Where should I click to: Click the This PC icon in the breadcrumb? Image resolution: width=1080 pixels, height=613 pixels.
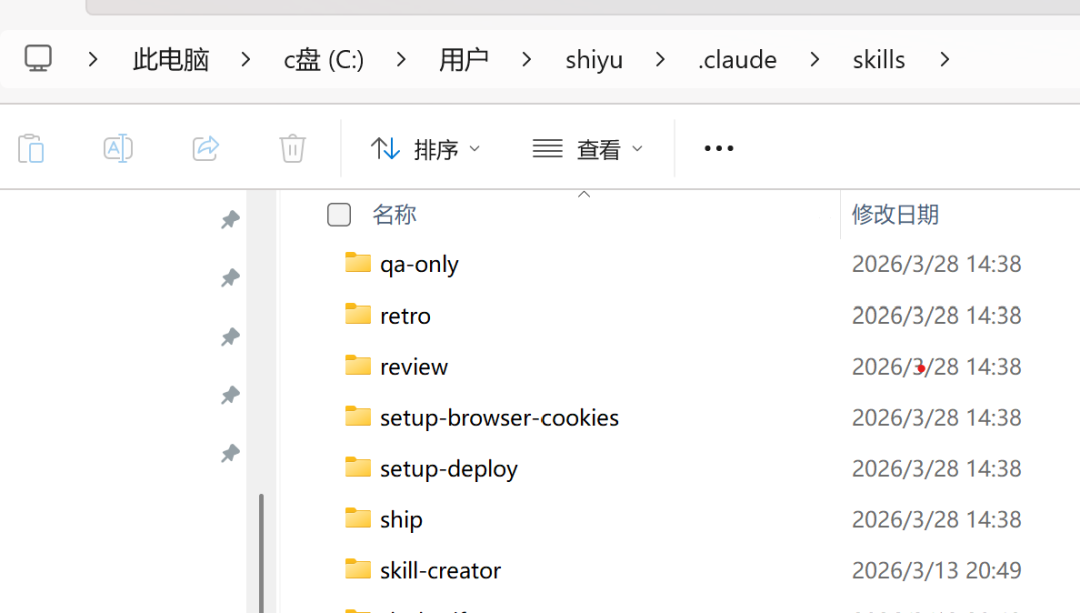click(x=38, y=58)
